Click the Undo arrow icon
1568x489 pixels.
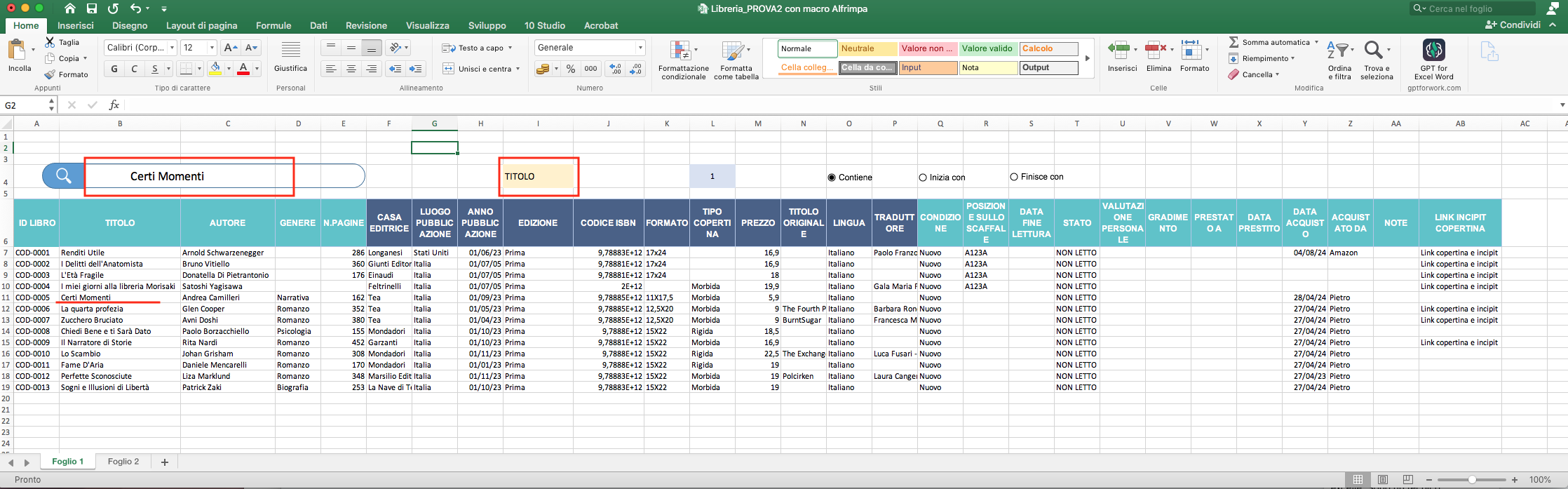click(136, 8)
